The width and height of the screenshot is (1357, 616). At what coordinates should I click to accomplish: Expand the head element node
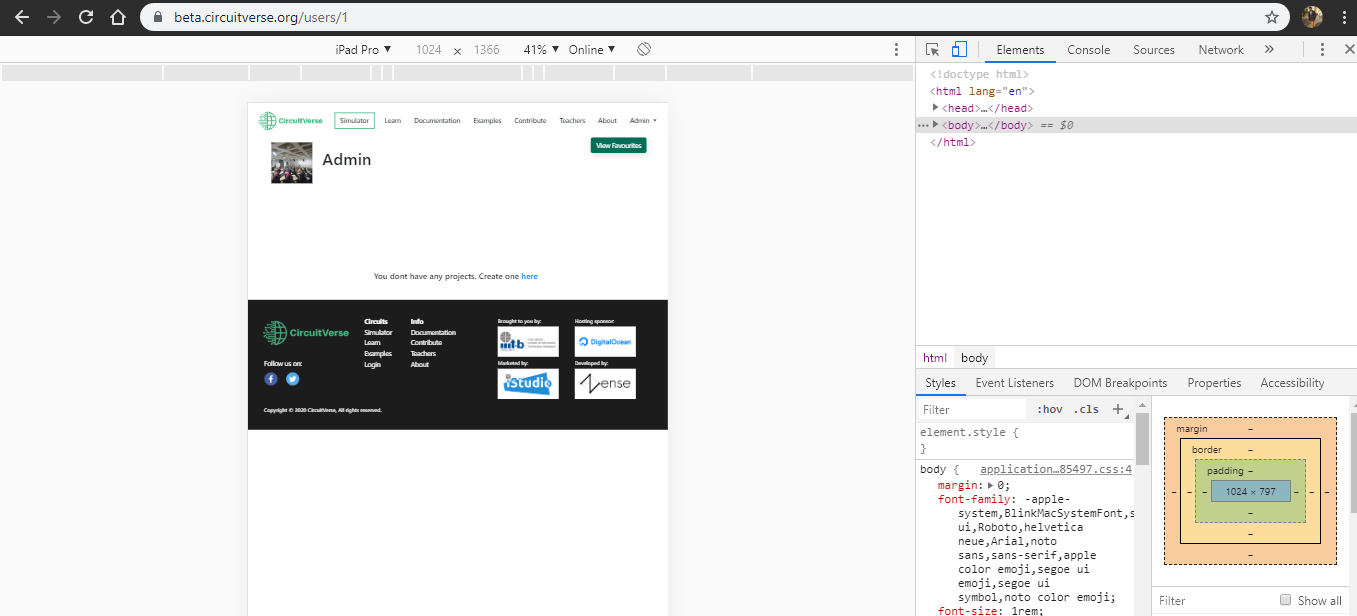tap(935, 108)
